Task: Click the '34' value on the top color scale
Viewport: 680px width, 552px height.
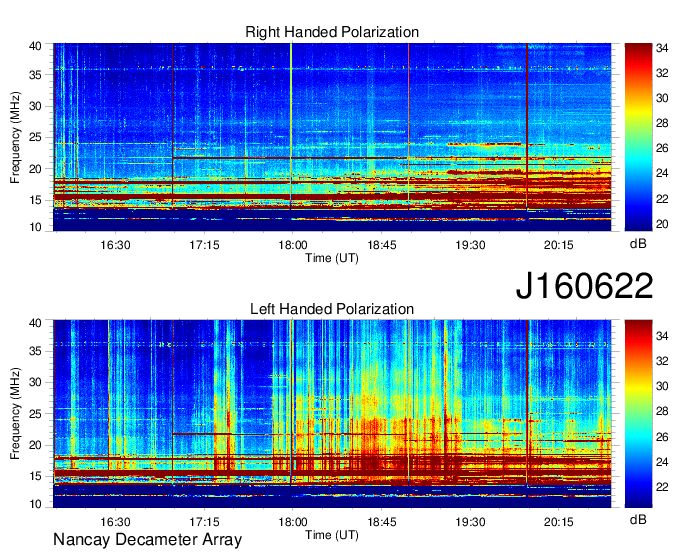Action: point(662,49)
